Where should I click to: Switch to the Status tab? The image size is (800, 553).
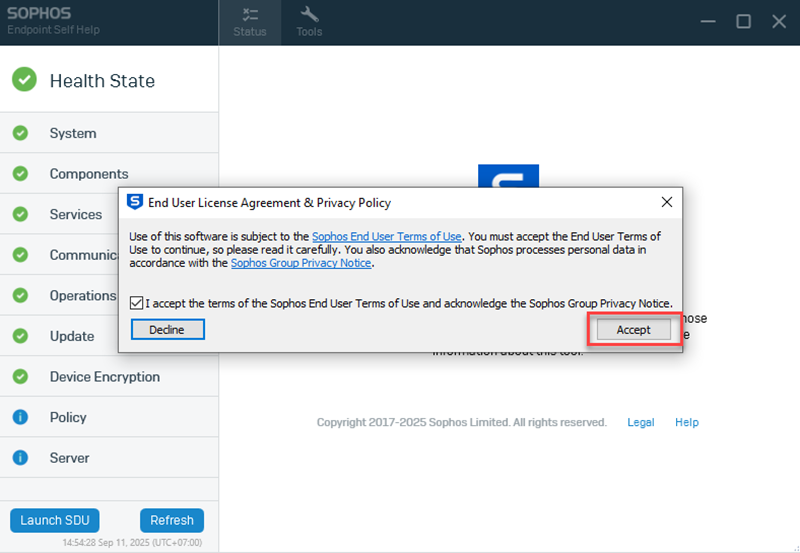pos(250,22)
